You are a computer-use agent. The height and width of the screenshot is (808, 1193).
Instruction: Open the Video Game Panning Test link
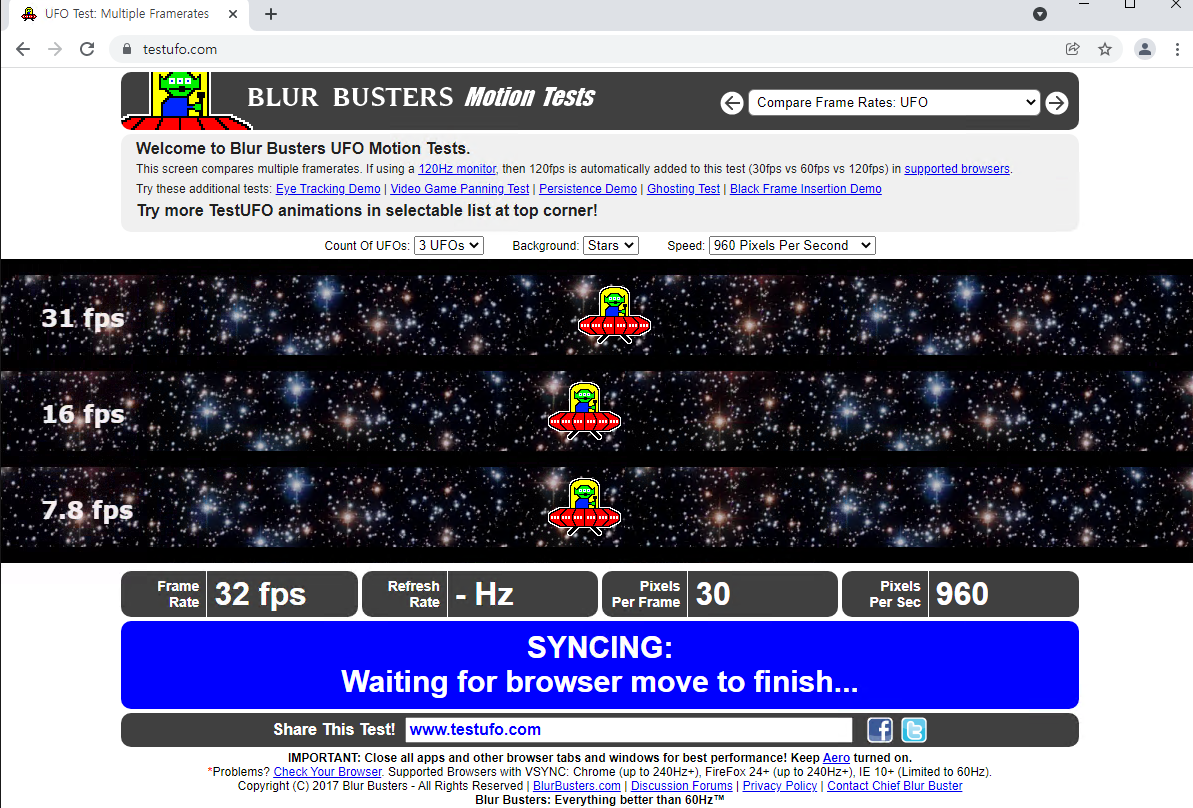(x=460, y=189)
